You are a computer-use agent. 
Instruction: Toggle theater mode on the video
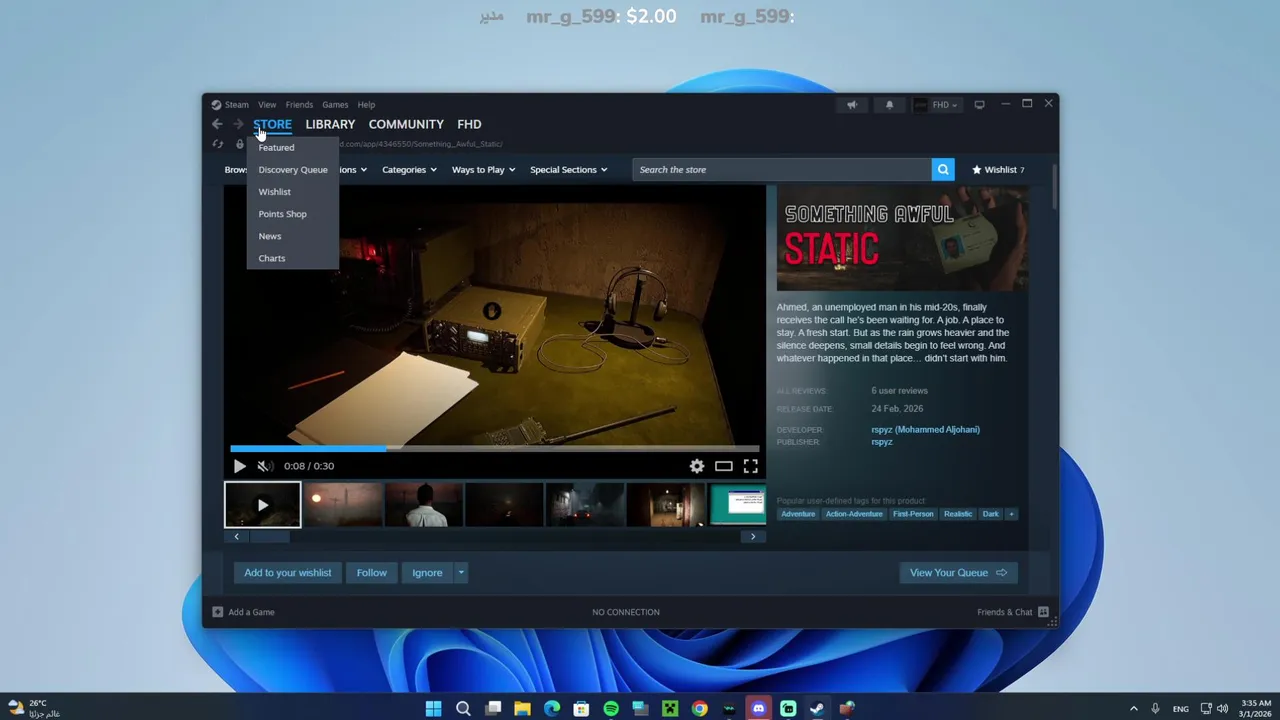point(724,466)
